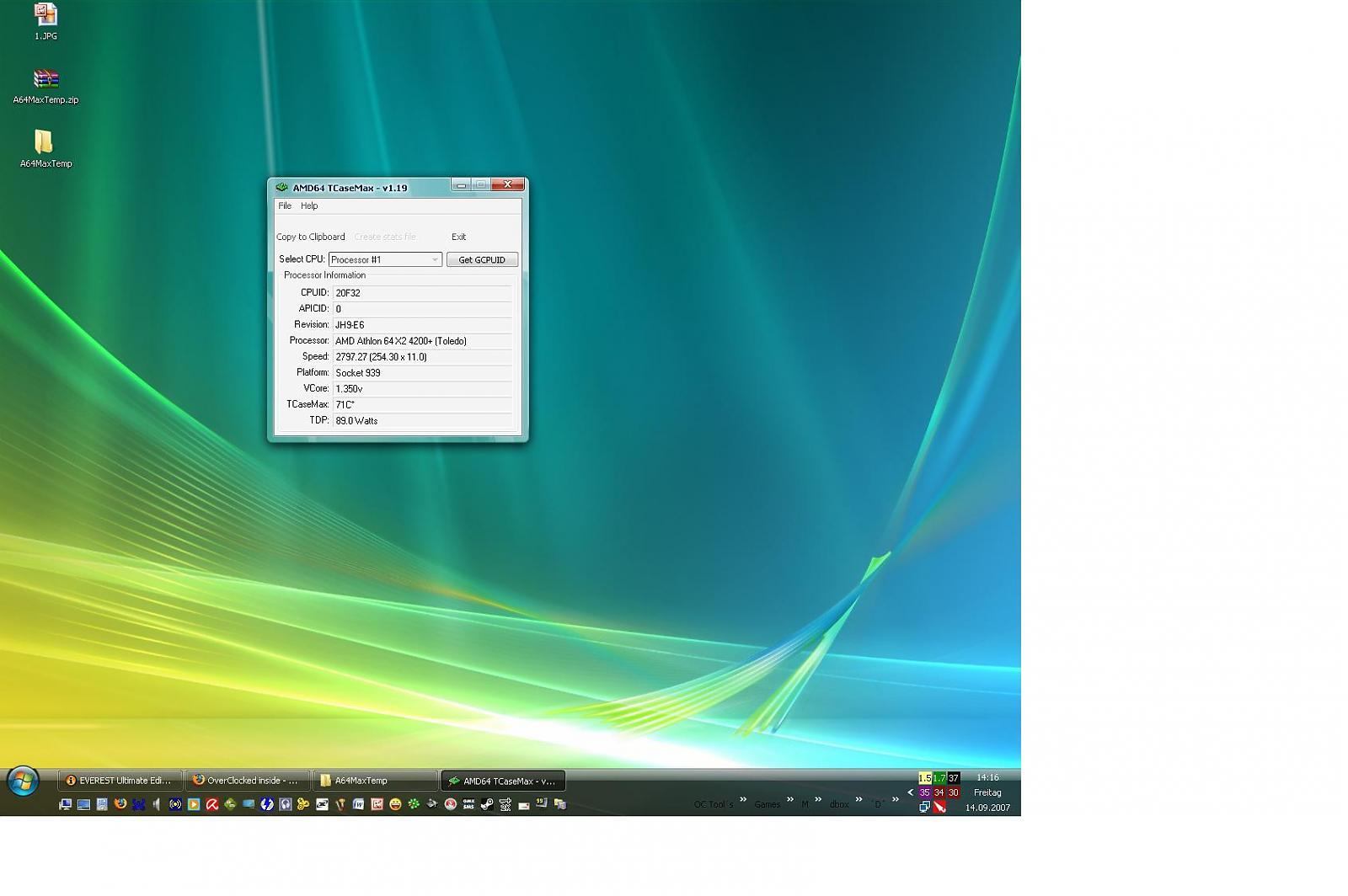The height and width of the screenshot is (896, 1348).
Task: Click the yellow 1.5 tray sensor icon
Action: [925, 778]
